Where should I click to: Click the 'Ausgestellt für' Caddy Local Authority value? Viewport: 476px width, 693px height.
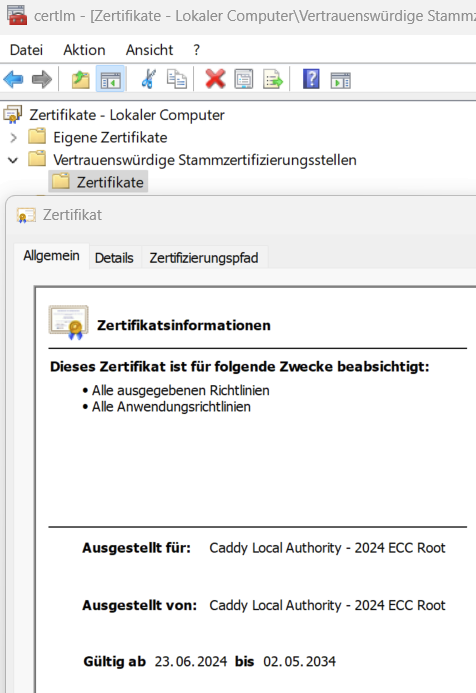point(327,548)
